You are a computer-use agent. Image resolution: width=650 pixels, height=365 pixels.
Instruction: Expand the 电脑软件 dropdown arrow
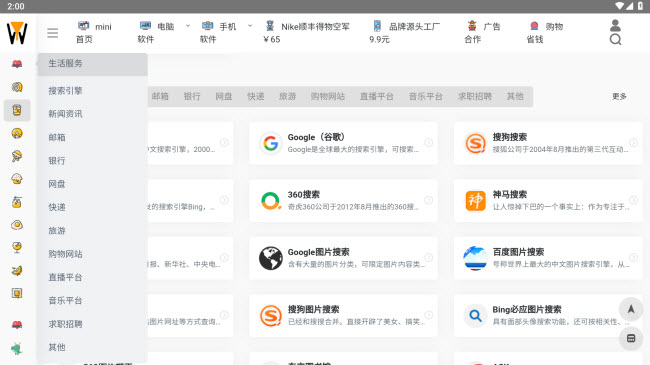[x=188, y=26]
